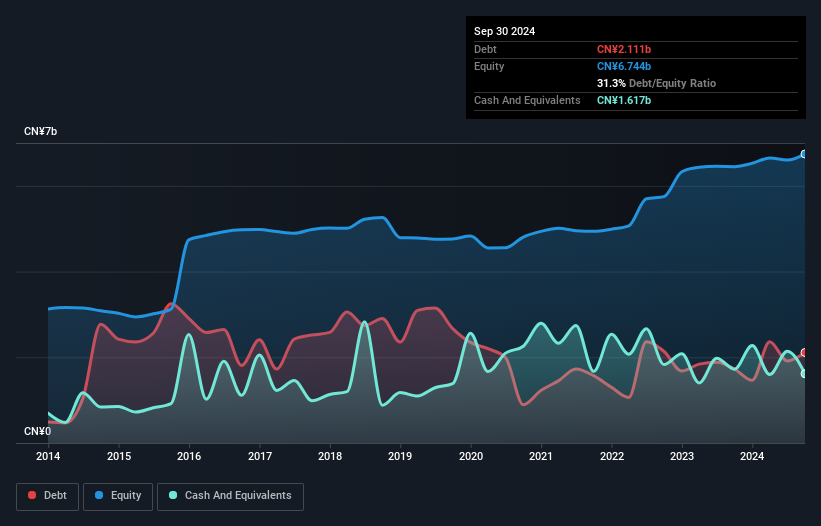Click the 31.3% Debt/Equity Ratio text

[656, 83]
